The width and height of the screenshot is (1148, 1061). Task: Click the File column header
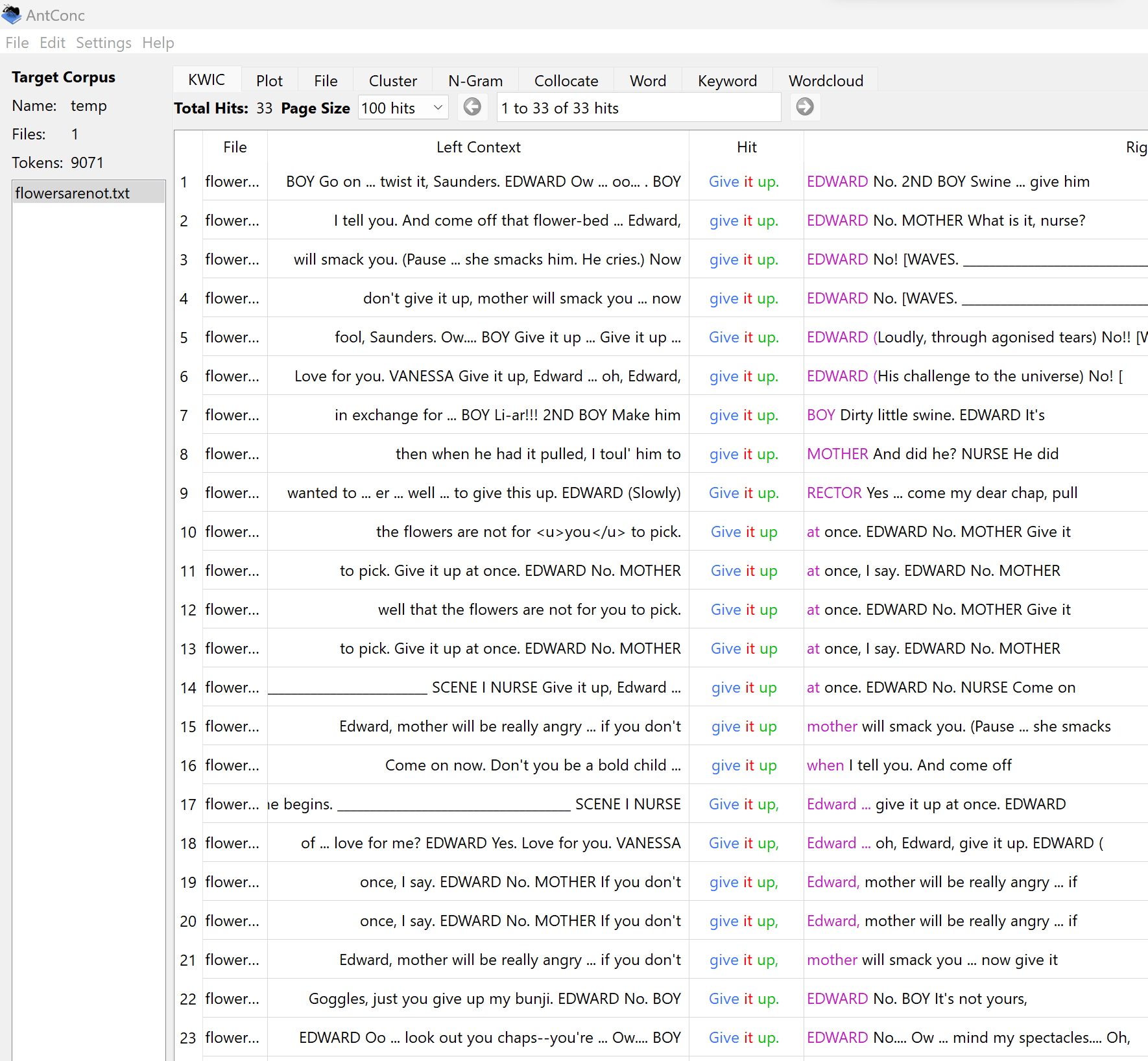pyautogui.click(x=235, y=147)
